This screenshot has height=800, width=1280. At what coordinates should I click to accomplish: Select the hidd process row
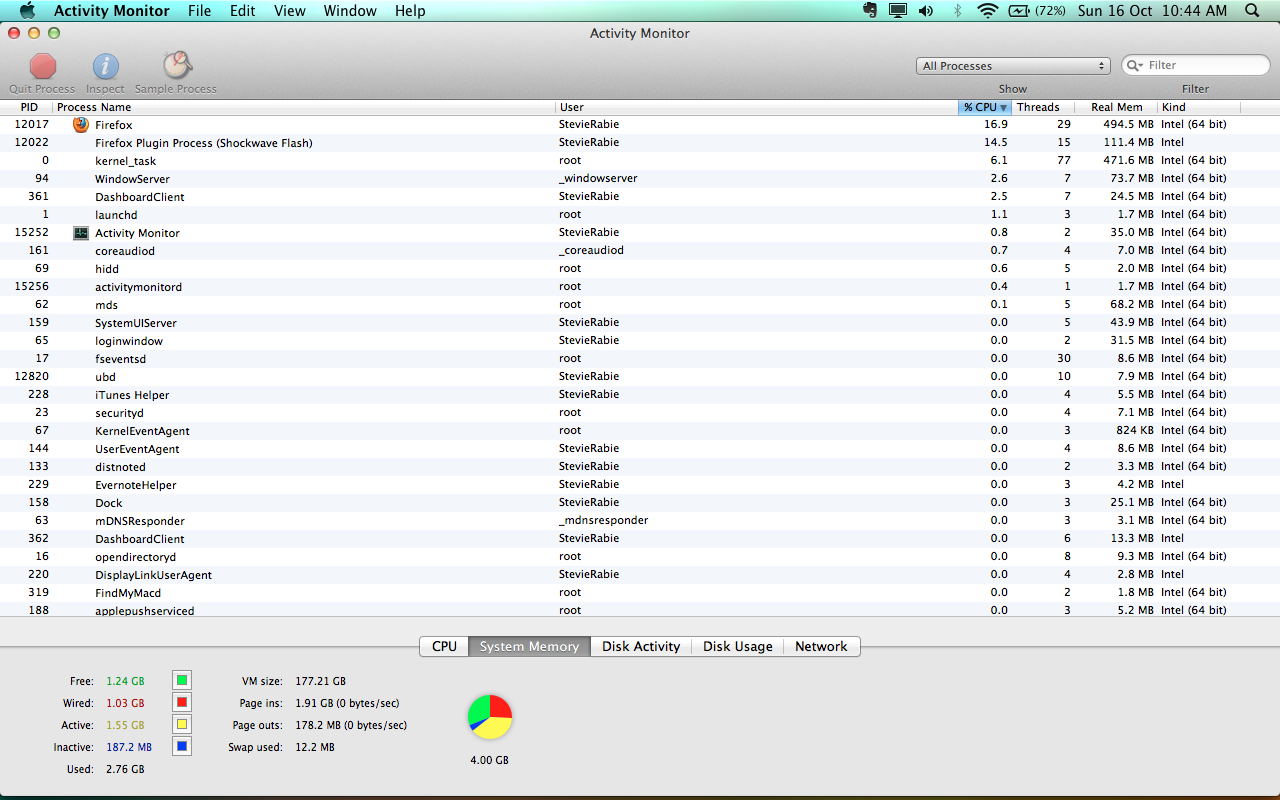[x=640, y=269]
